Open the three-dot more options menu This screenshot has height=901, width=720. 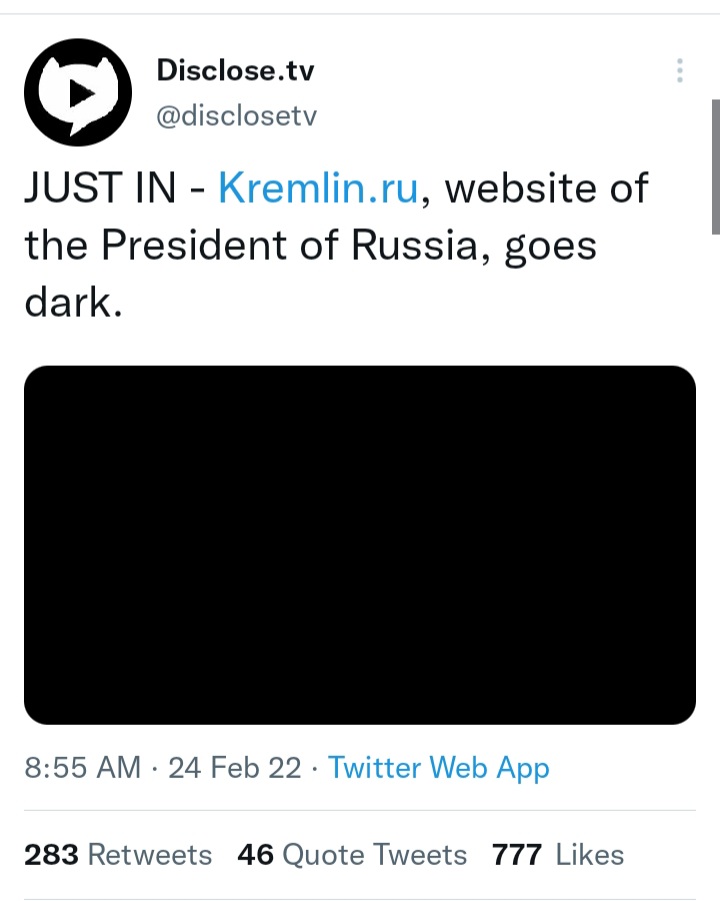[680, 71]
